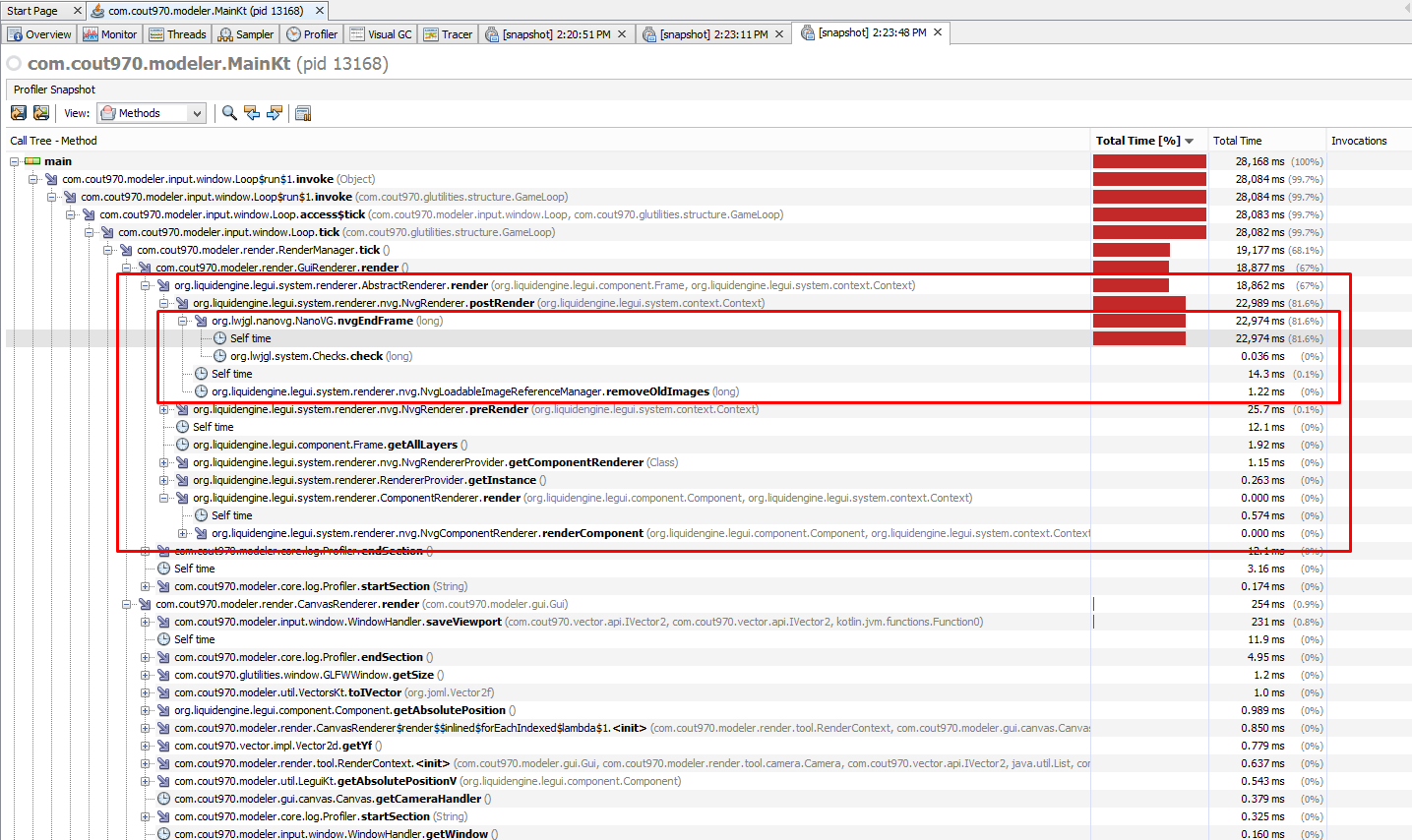Collapse the nvgEndFrame (long) node
Viewport: 1412px width, 840px height.
183,321
